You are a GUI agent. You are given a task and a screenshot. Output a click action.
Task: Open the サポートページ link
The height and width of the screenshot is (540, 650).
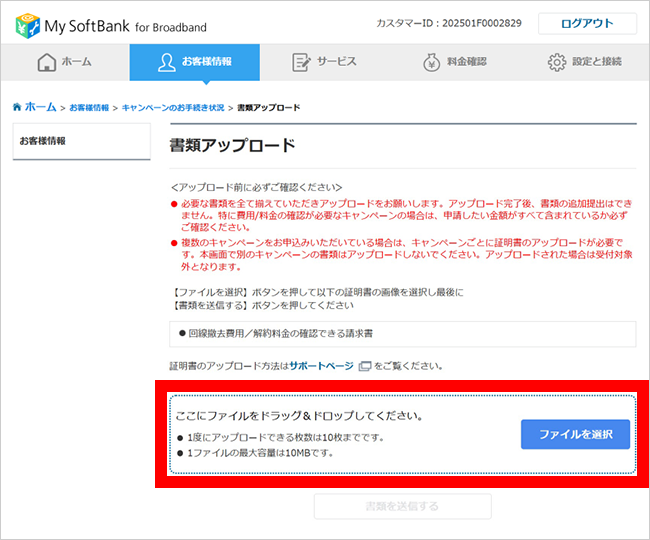(x=321, y=366)
